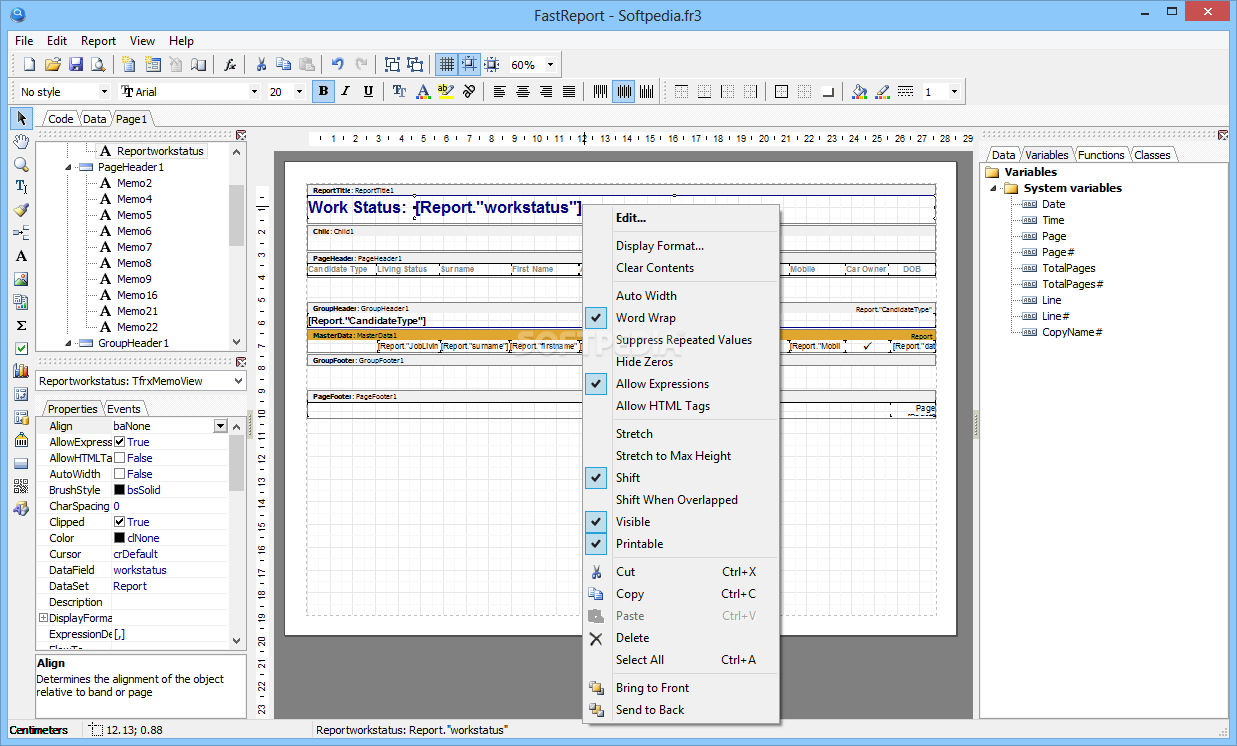The width and height of the screenshot is (1237, 746).
Task: Choose Delete in the context menu
Action: point(680,638)
